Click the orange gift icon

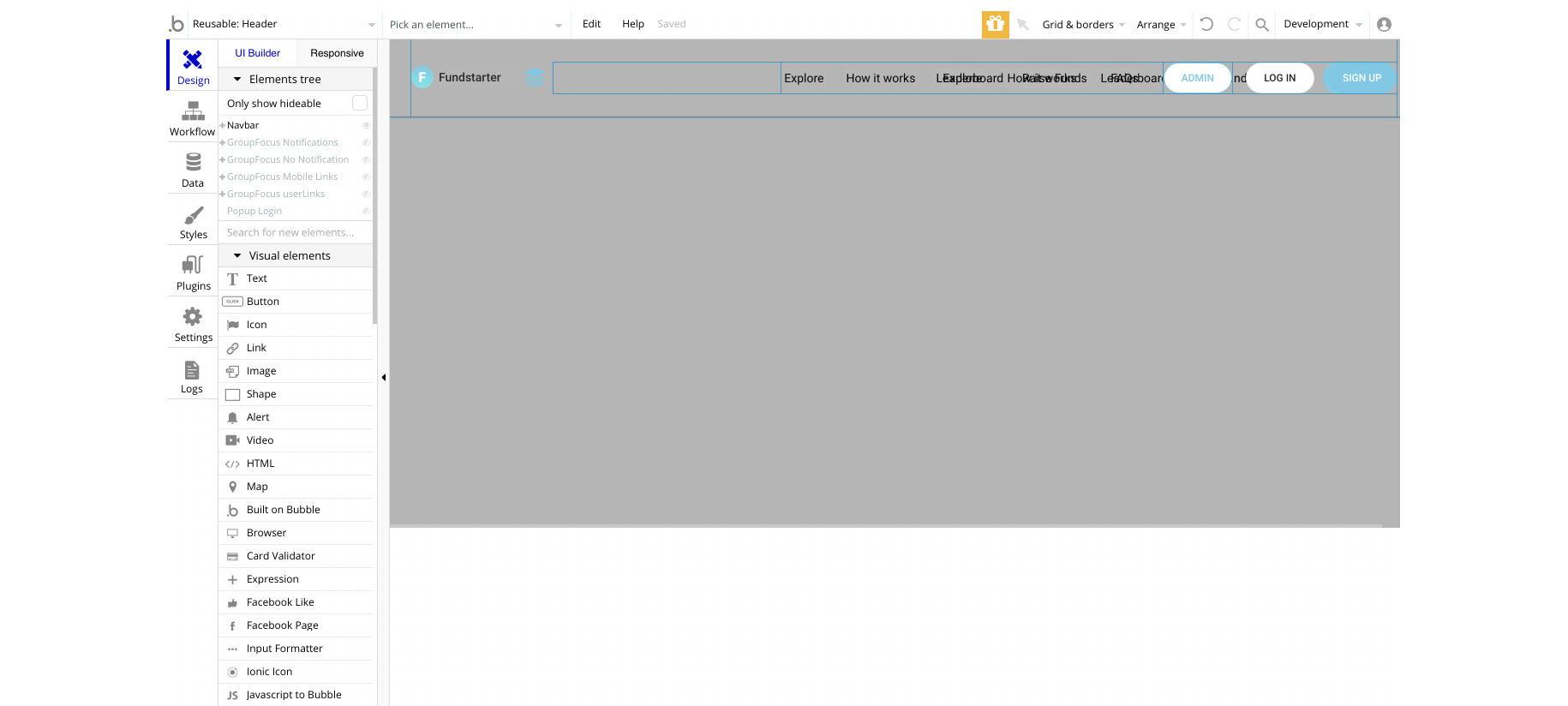click(995, 24)
